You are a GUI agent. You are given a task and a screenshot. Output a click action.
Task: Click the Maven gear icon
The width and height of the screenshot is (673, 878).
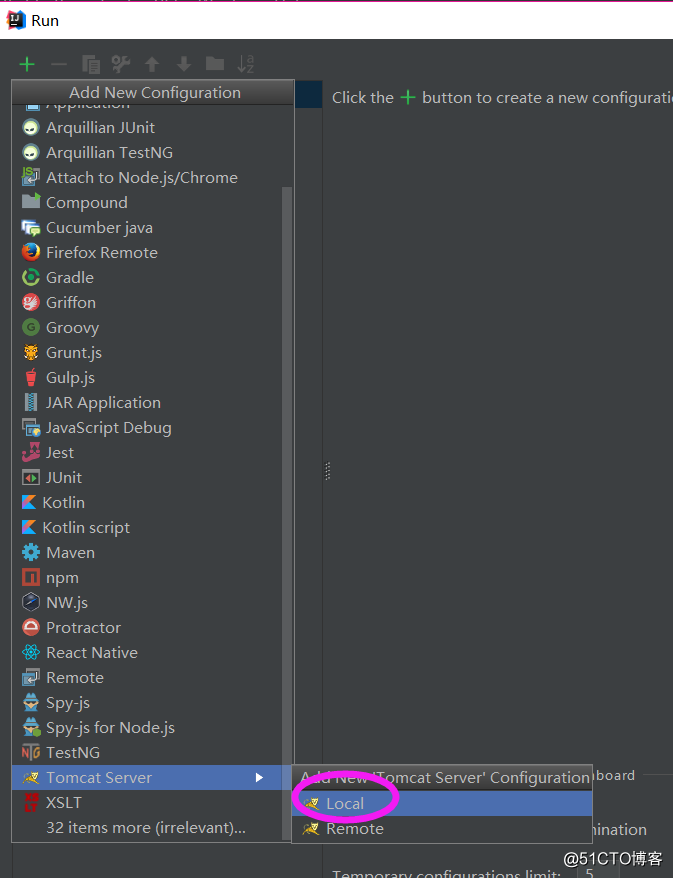(x=31, y=552)
